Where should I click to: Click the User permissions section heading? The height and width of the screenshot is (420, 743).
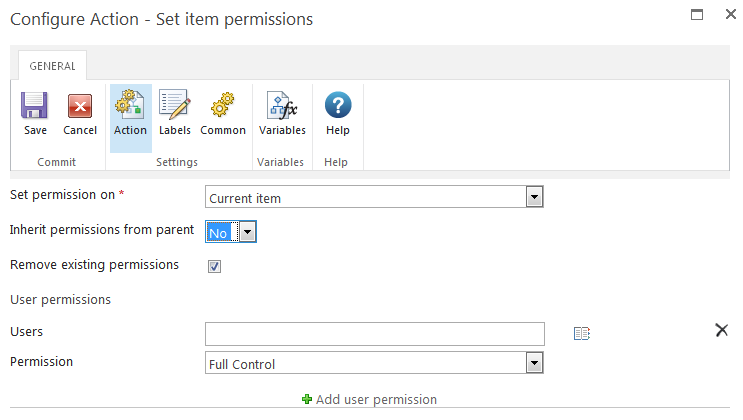click(60, 298)
